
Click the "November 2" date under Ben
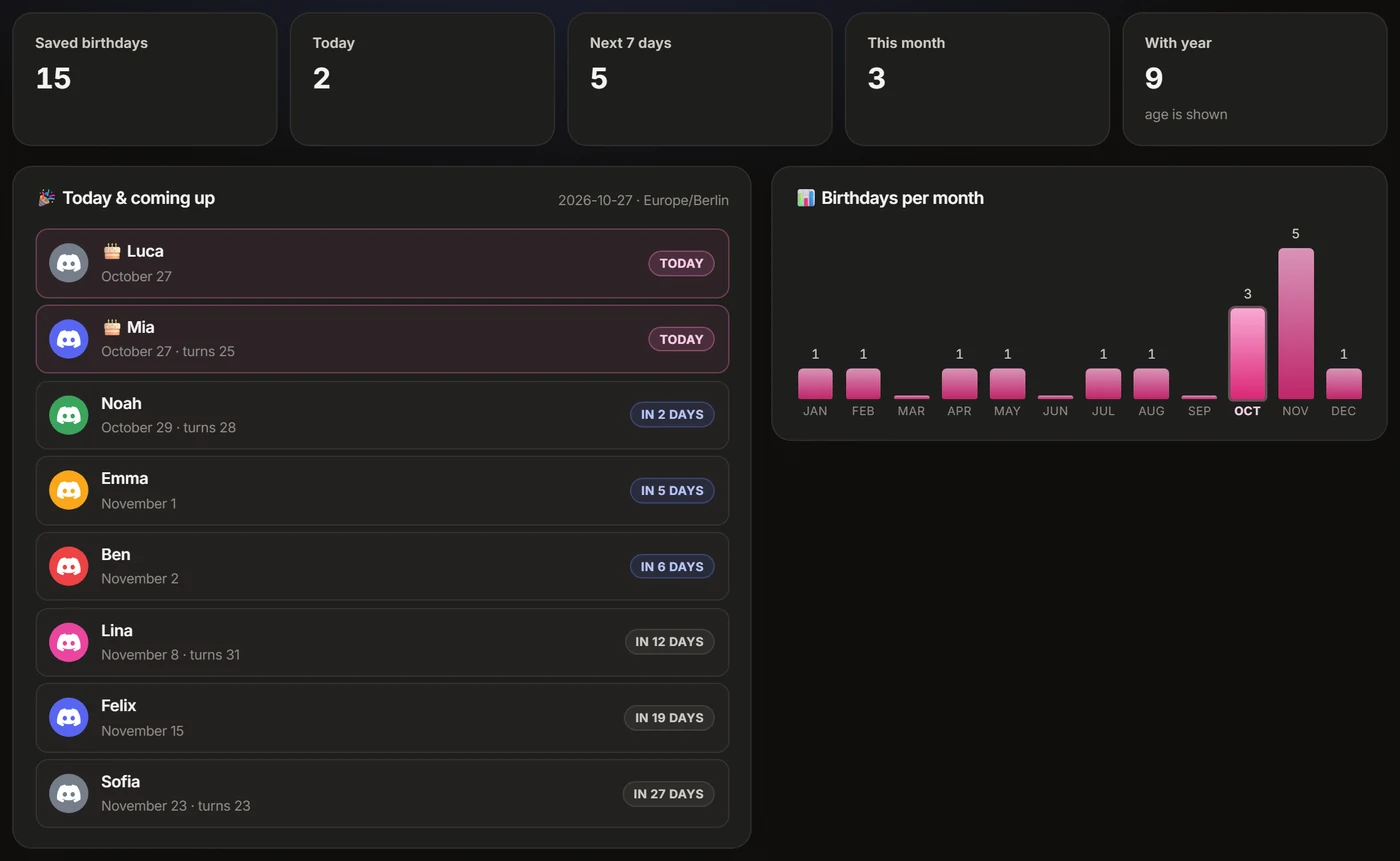140,578
